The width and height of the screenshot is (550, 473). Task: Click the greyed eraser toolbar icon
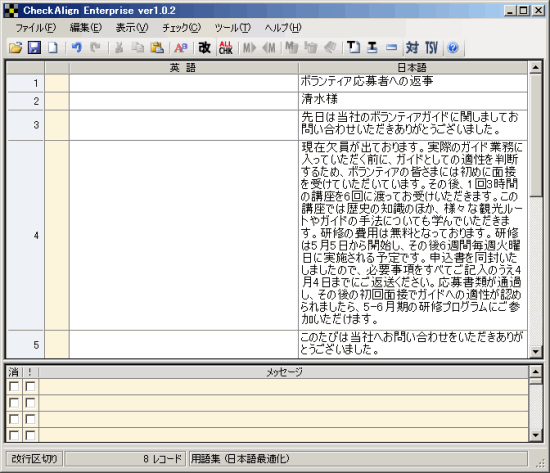coord(330,47)
